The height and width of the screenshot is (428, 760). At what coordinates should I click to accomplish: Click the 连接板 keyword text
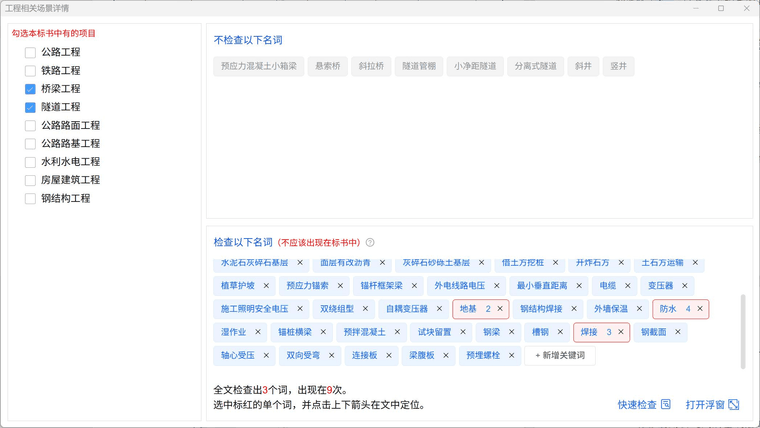[364, 355]
